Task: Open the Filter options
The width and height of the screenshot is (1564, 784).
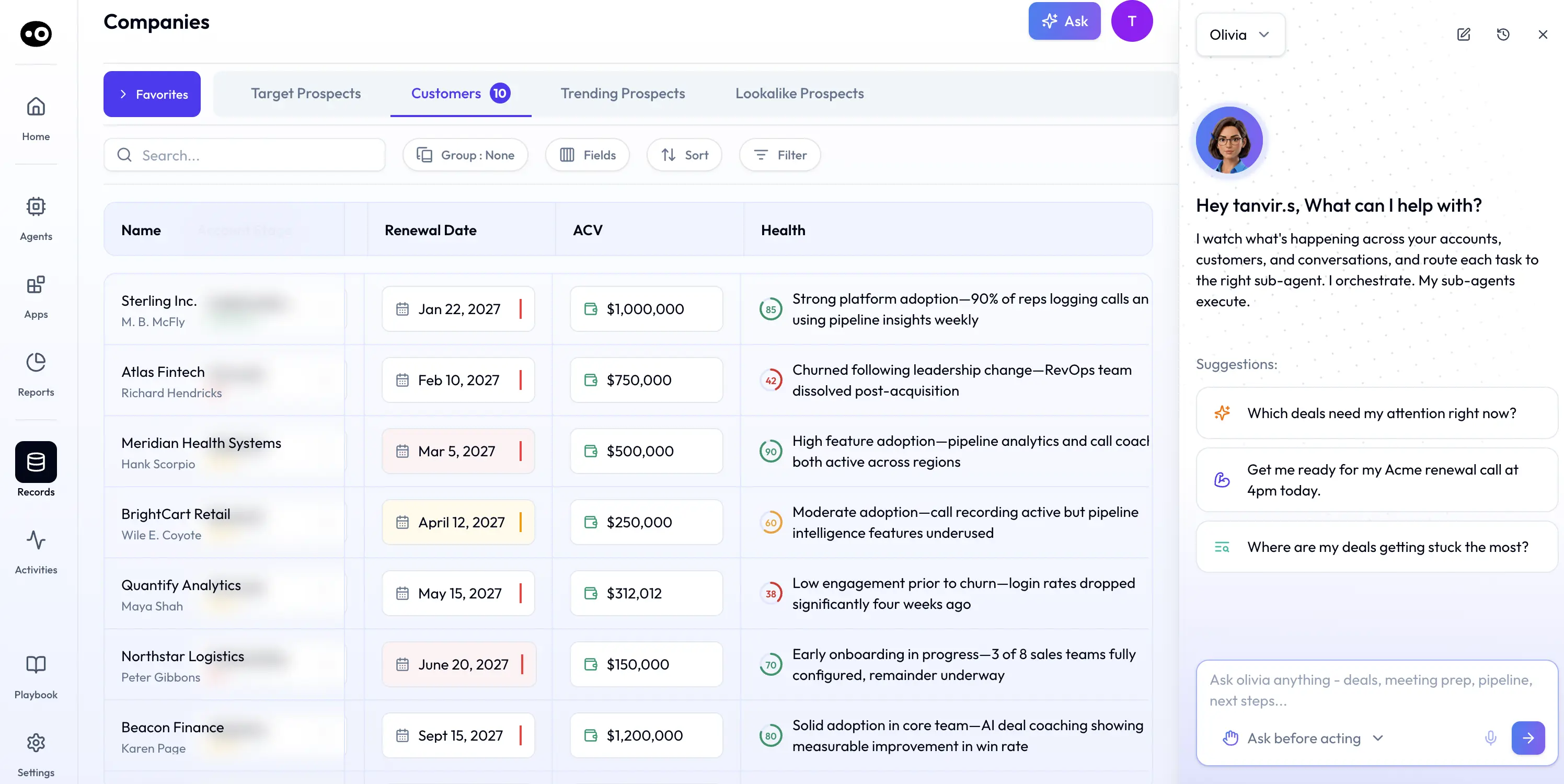Action: point(779,155)
